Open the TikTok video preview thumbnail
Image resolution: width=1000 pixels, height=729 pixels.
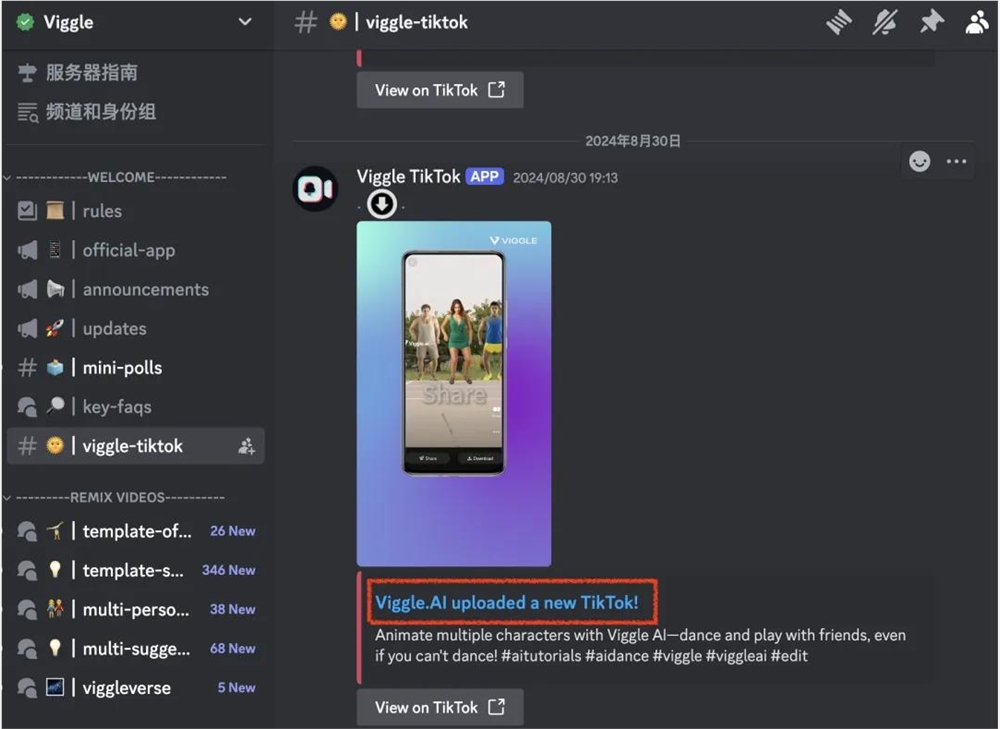454,394
